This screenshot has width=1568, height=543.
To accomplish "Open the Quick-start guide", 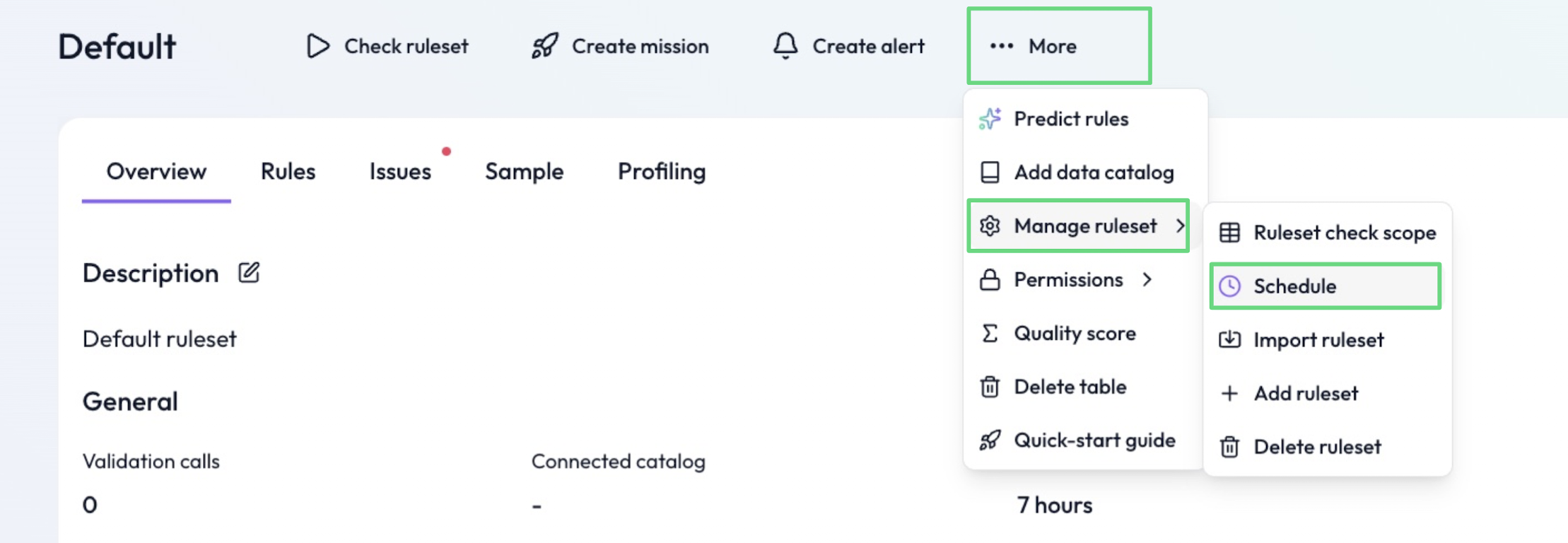I will pos(1094,440).
